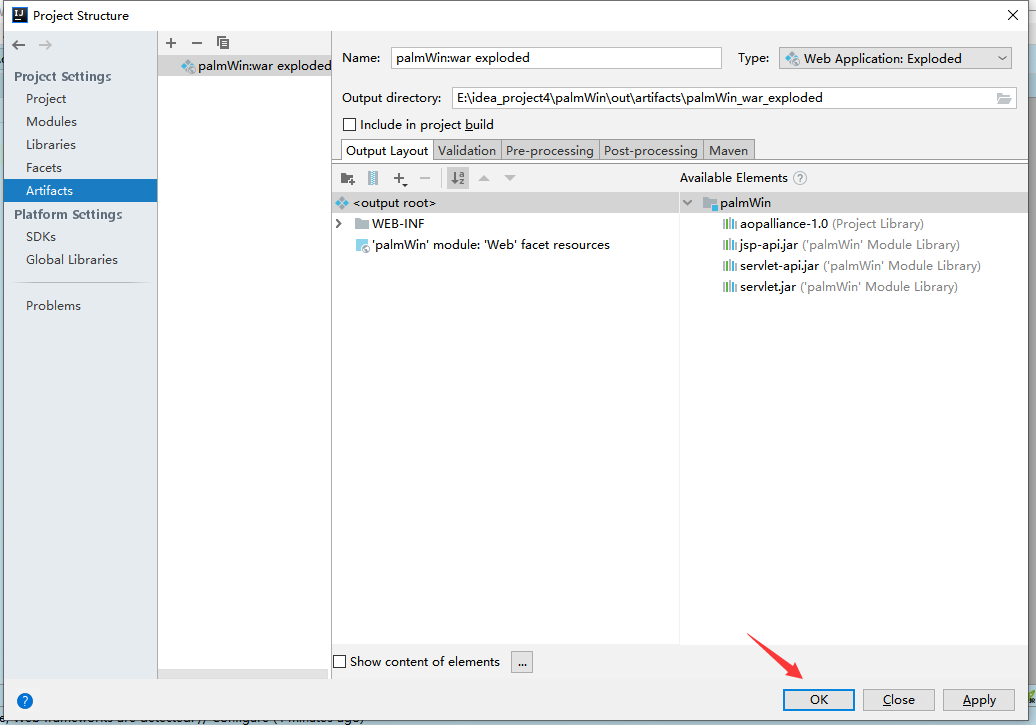The height and width of the screenshot is (725, 1036).
Task: Select Artifacts in the sidebar
Action: (x=80, y=190)
